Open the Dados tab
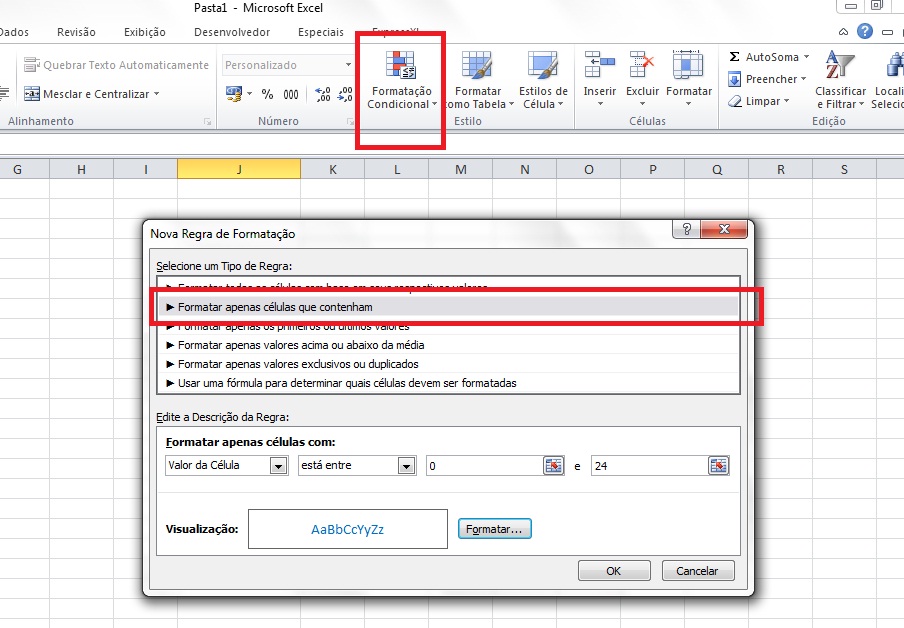 (14, 32)
